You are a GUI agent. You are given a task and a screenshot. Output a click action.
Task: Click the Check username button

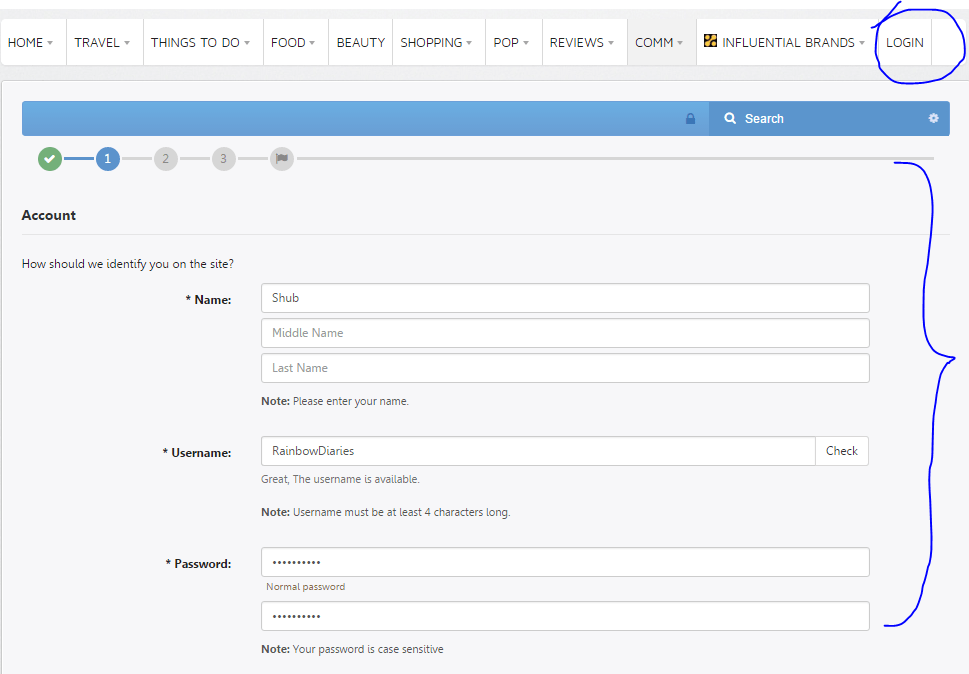tap(842, 451)
